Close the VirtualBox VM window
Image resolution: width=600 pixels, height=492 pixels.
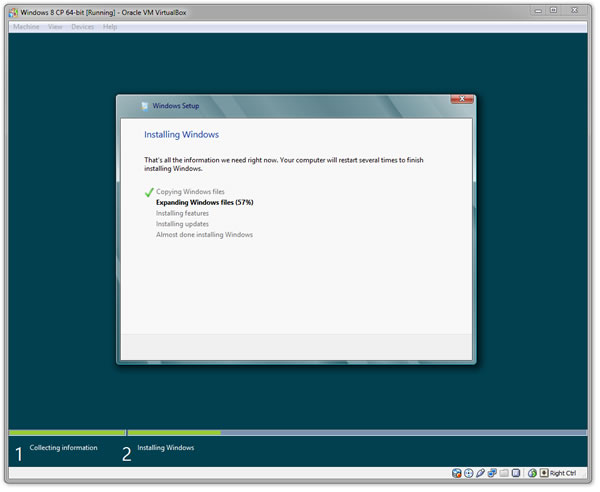click(574, 11)
